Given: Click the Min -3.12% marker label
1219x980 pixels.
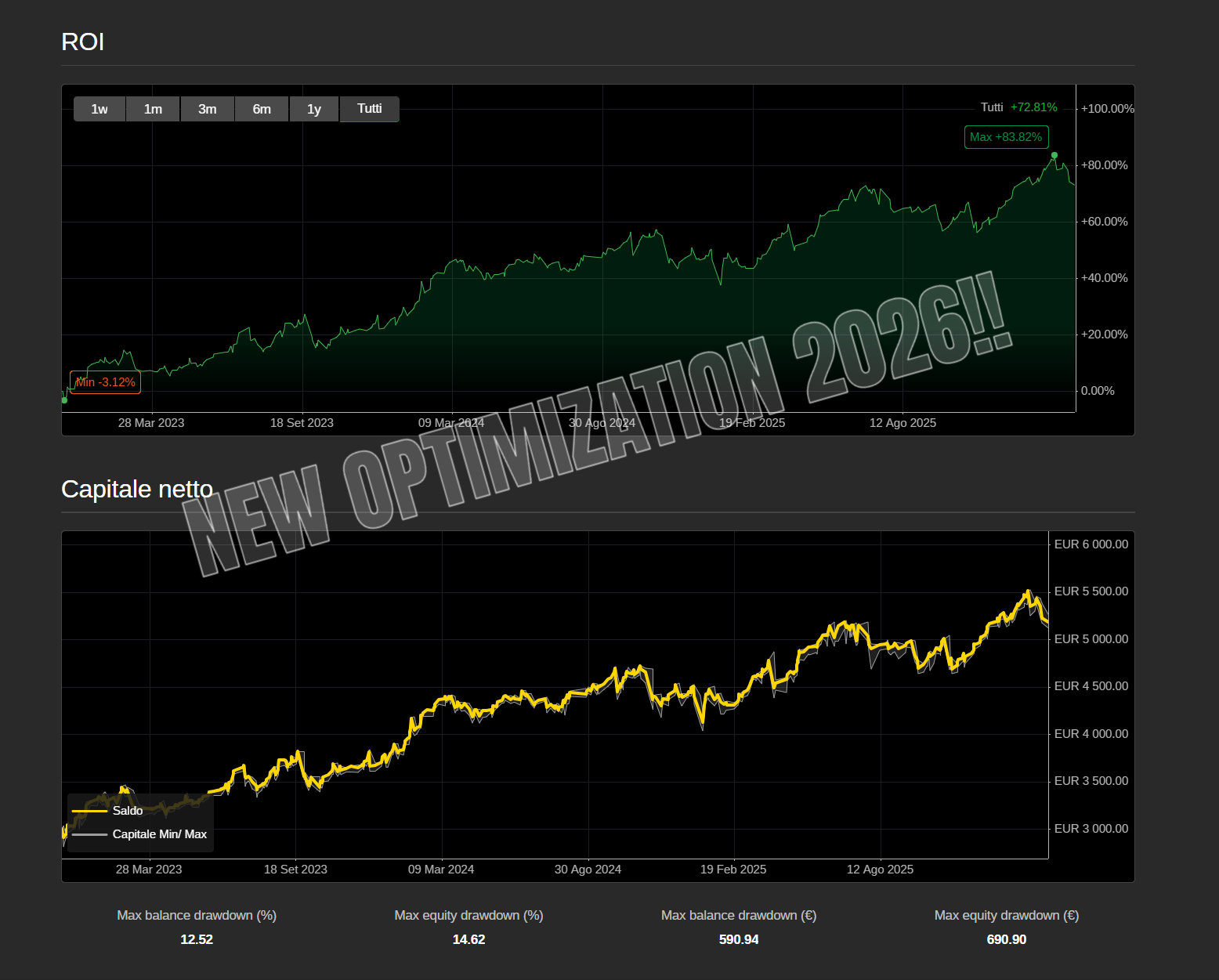Looking at the screenshot, I should pos(105,382).
